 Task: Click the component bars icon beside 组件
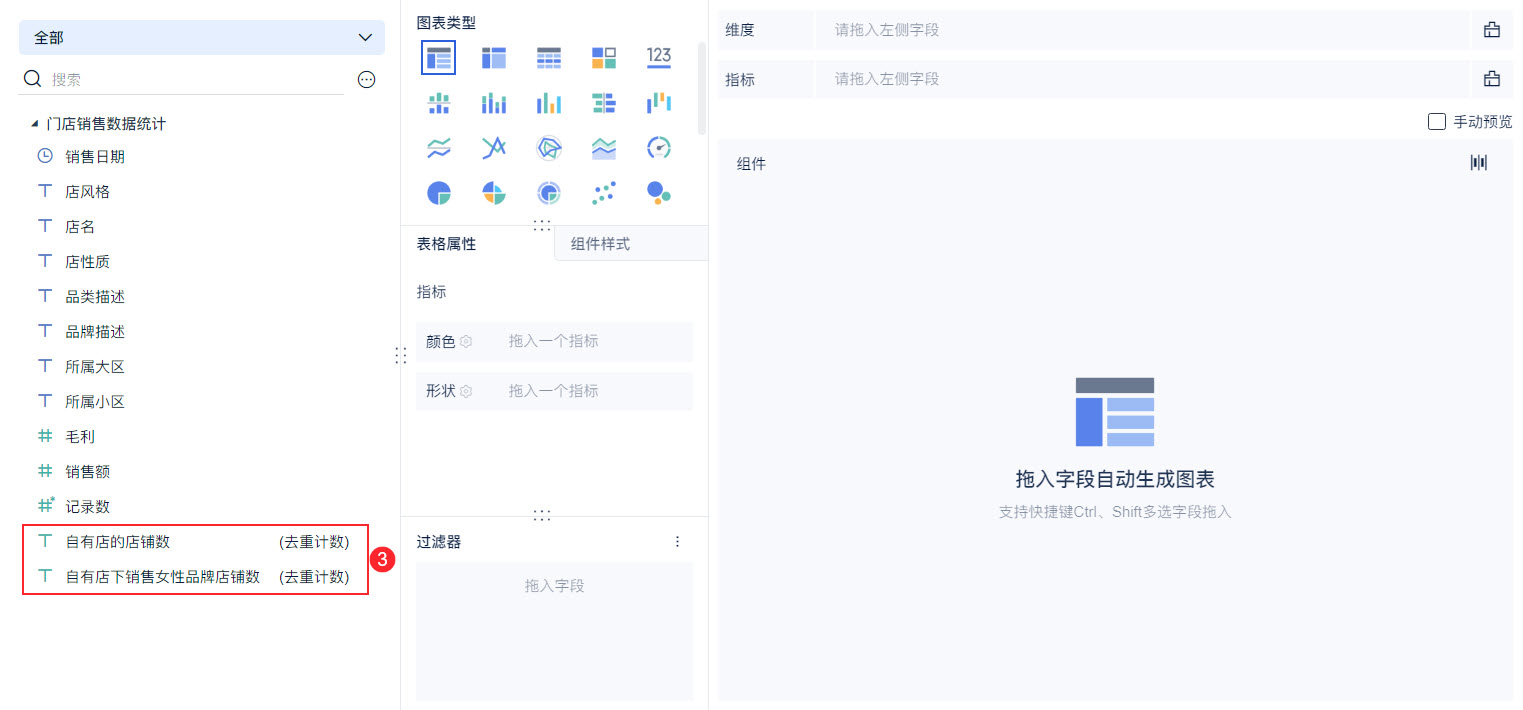click(x=1479, y=162)
